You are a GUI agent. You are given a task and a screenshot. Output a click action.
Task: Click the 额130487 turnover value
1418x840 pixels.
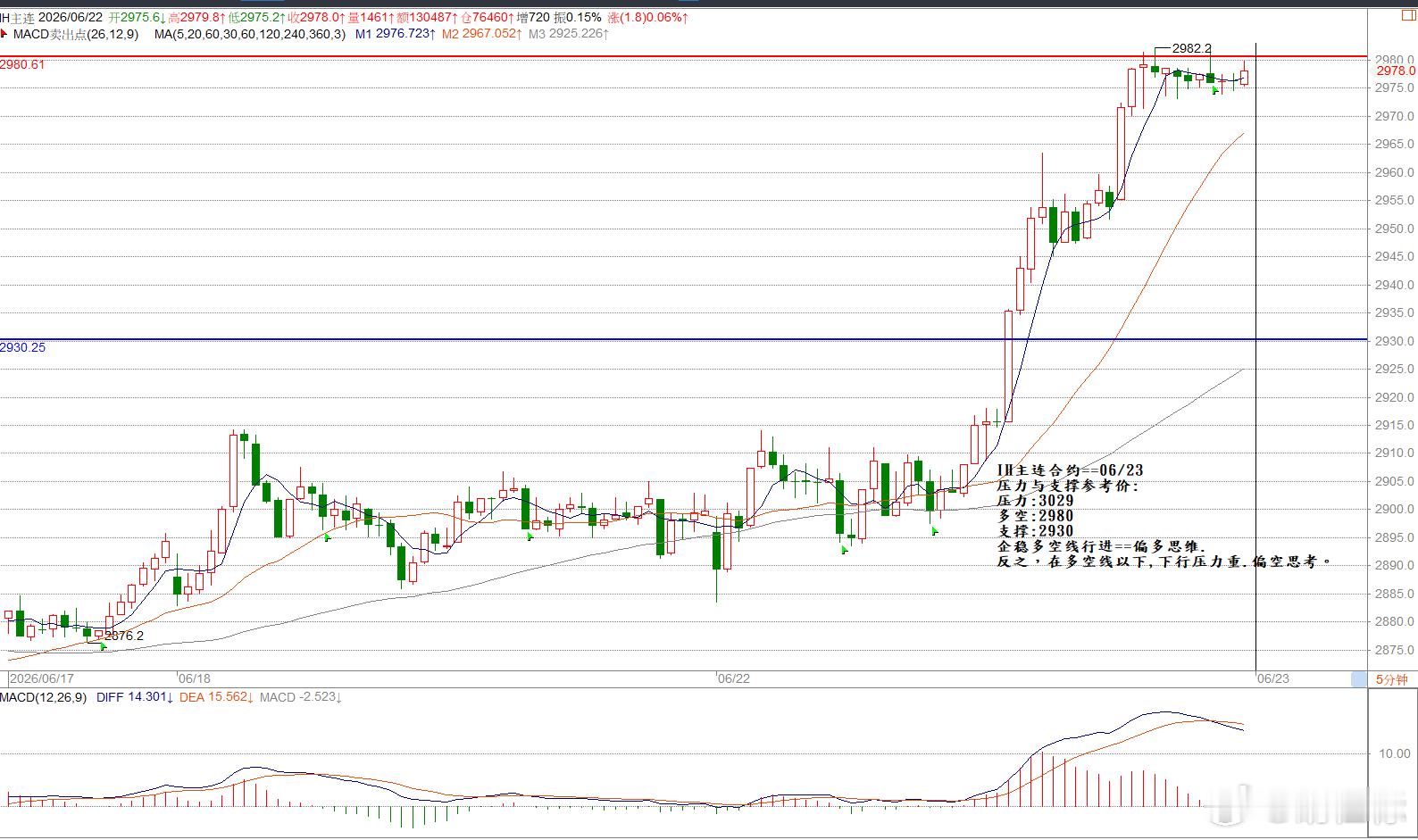click(x=428, y=17)
